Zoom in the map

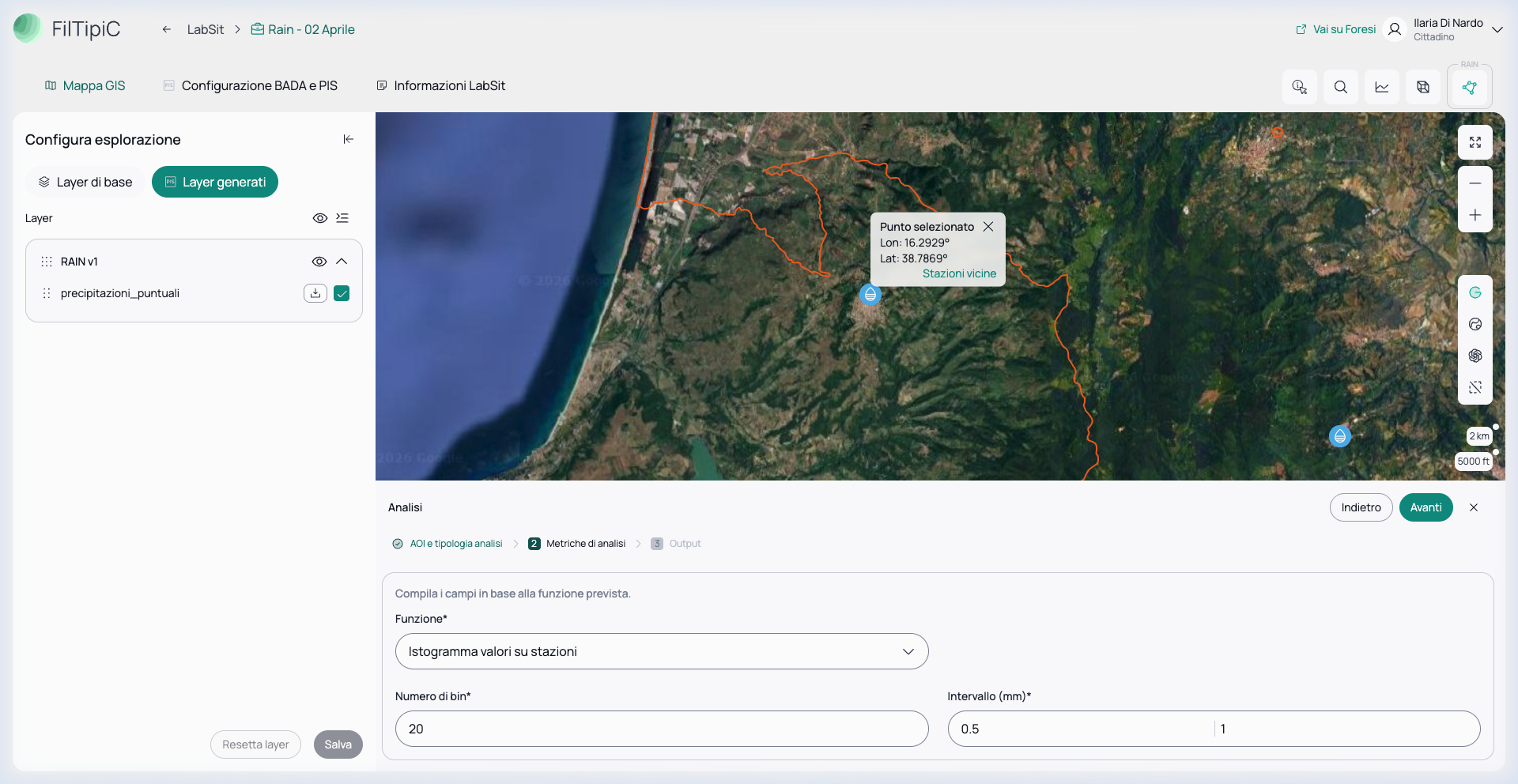[x=1475, y=215]
